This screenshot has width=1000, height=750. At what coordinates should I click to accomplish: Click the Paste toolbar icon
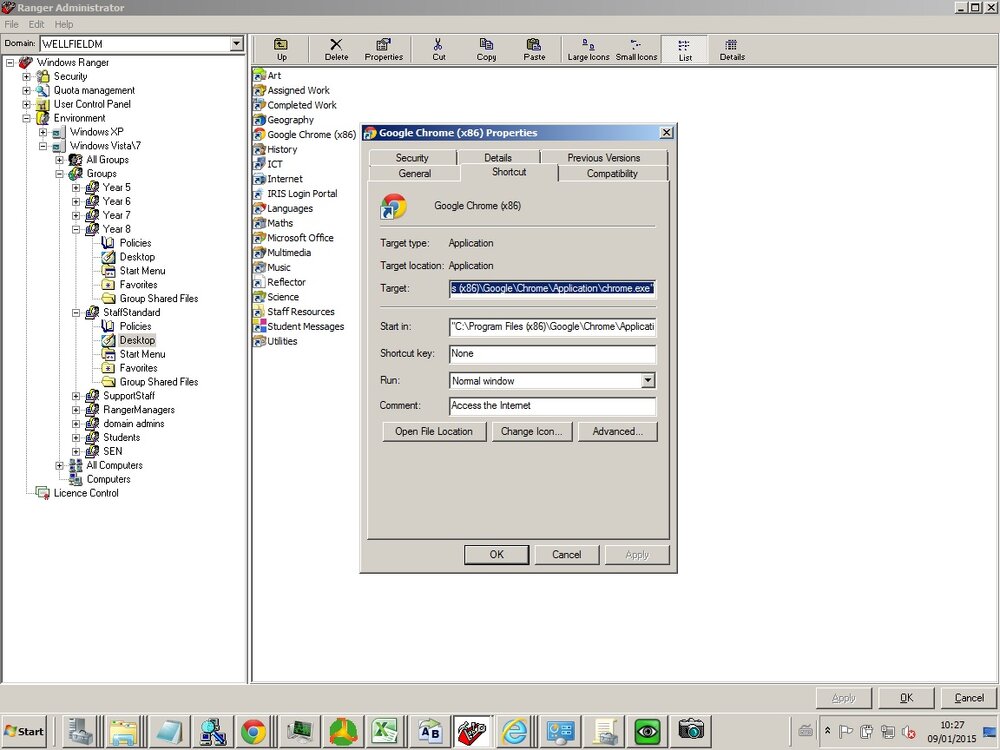pyautogui.click(x=534, y=49)
